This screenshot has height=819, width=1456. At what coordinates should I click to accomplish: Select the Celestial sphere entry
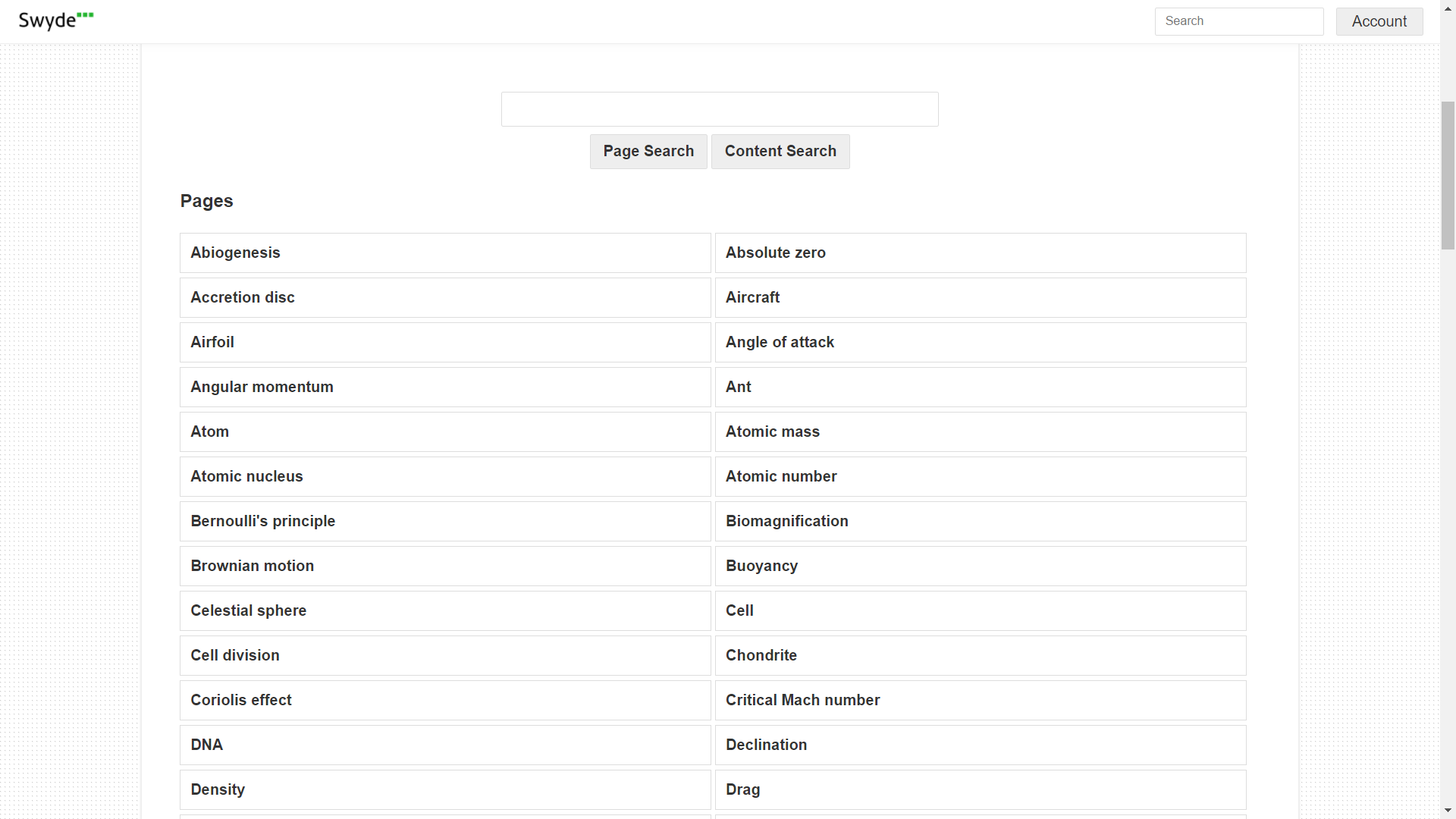[248, 610]
